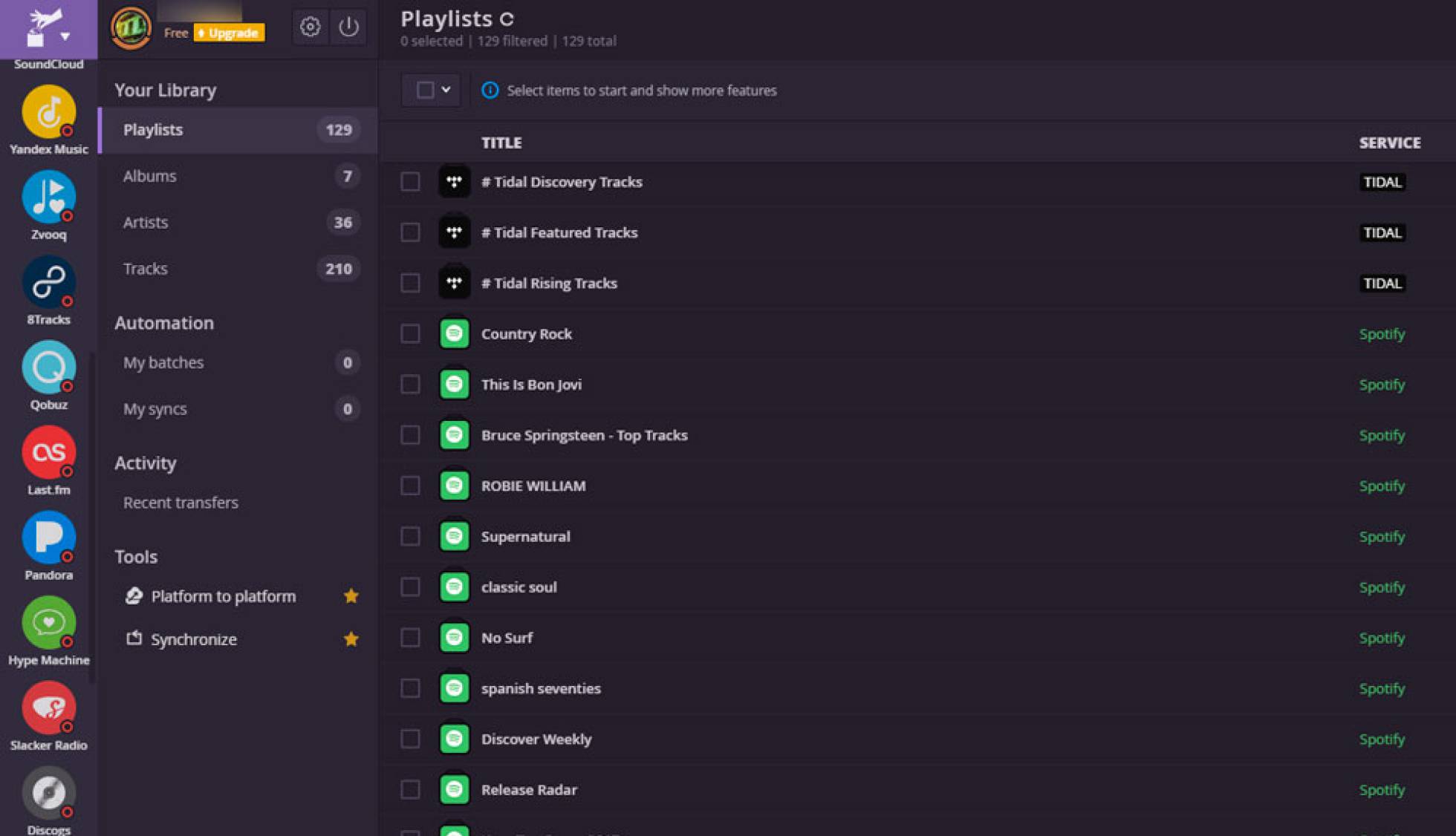
Task: Check the spanish seventies checkbox
Action: click(410, 688)
